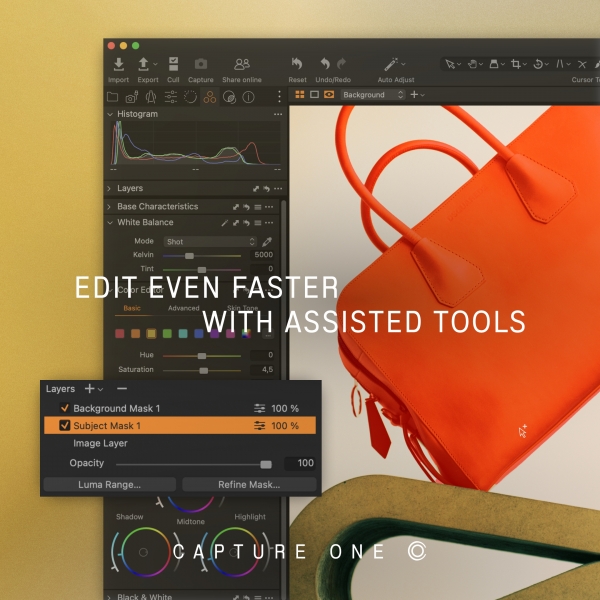Screen dimensions: 600x600
Task: Toggle the orange proofing eye in the viewer bar
Action: 329,94
